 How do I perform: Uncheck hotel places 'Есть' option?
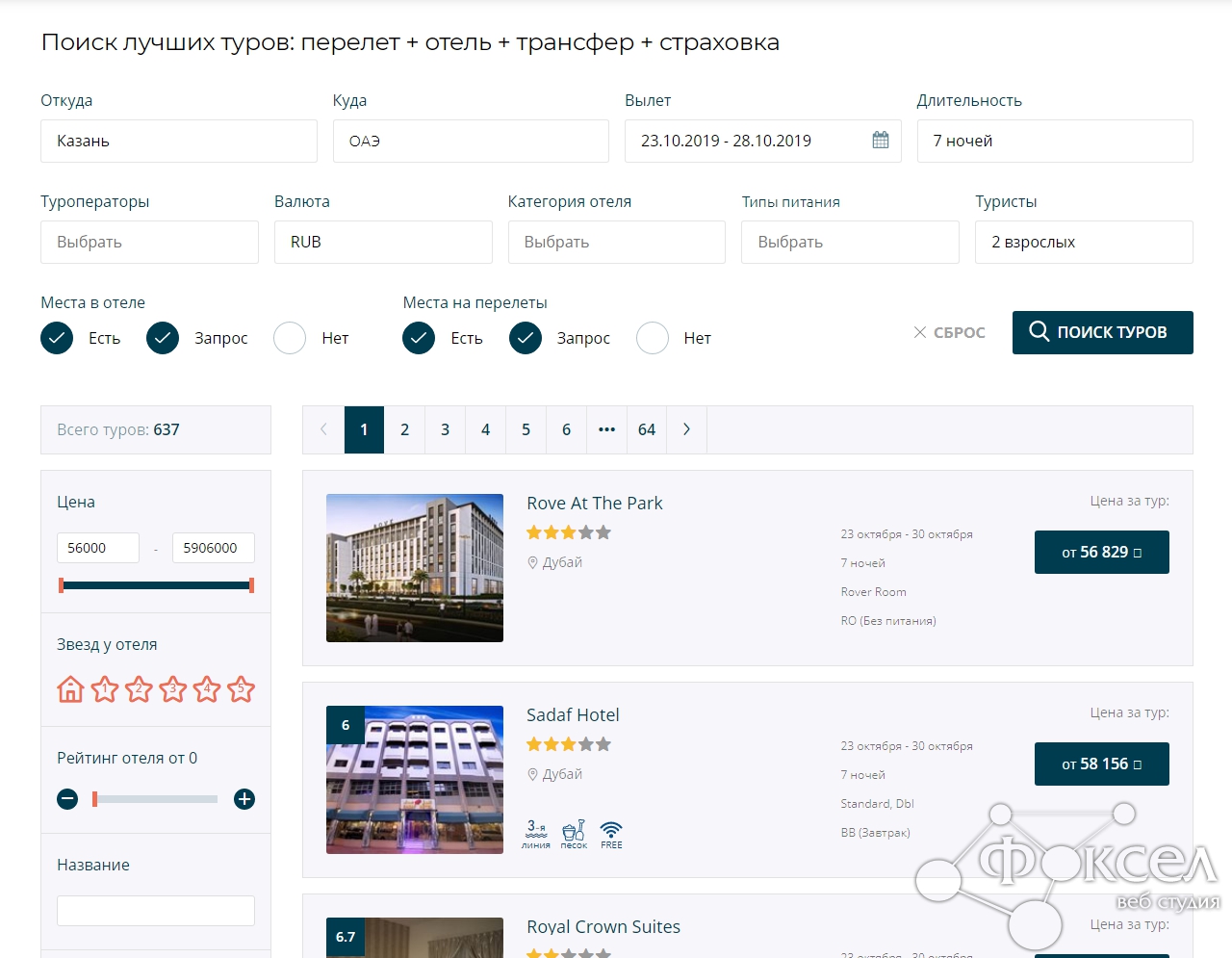pos(57,338)
